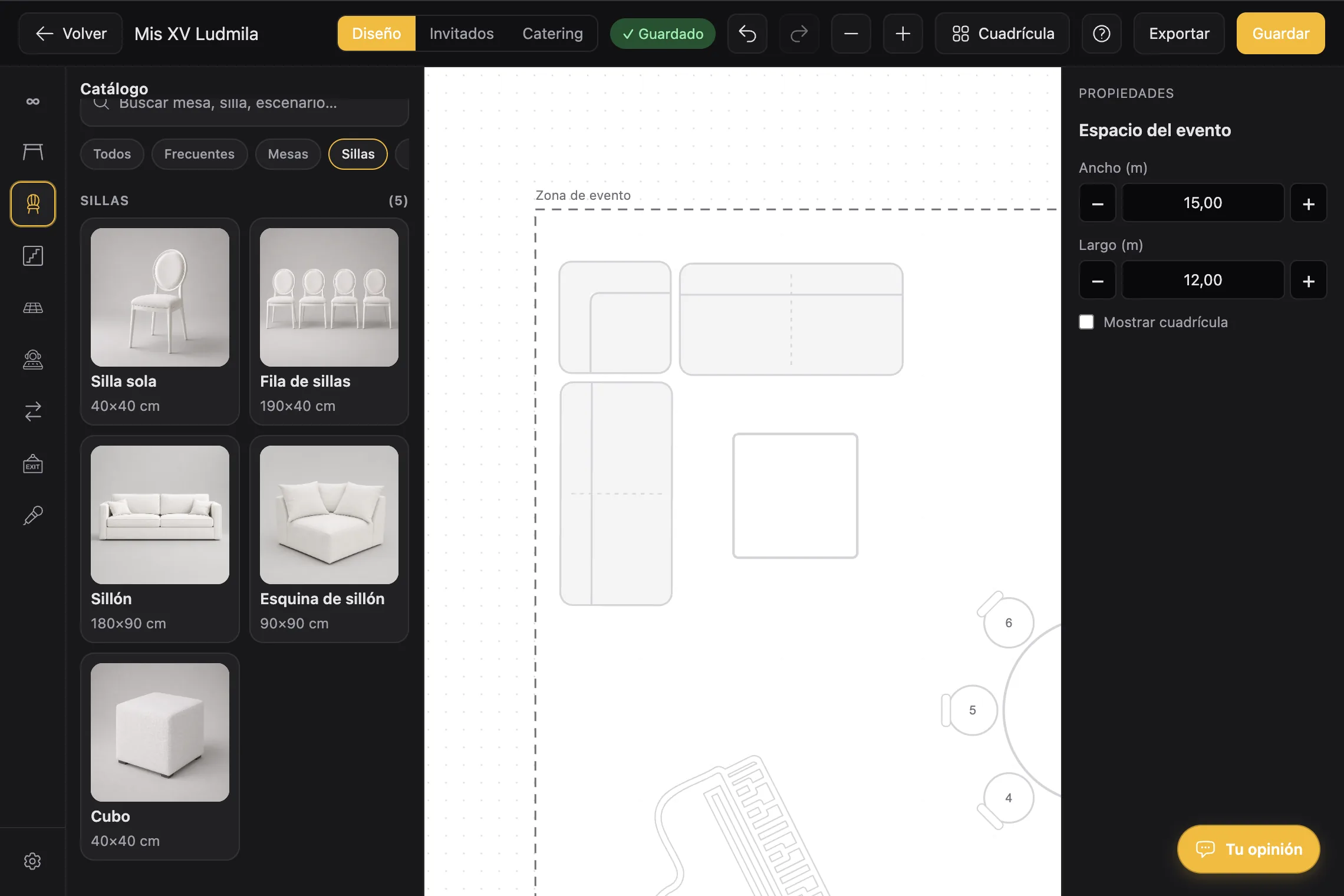
Task: Select the tables category icon in sidebar
Action: coord(33,152)
